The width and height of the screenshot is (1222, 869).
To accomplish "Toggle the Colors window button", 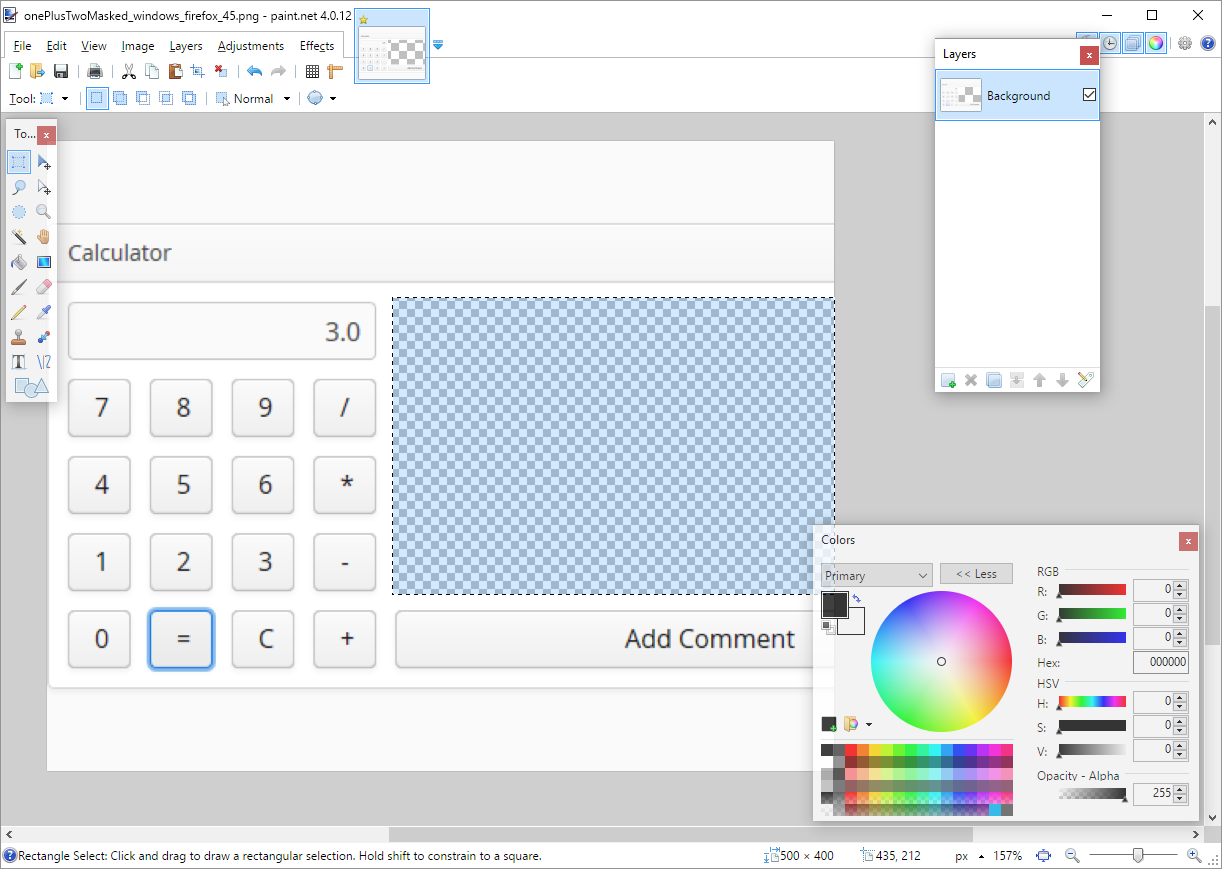I will [1155, 43].
